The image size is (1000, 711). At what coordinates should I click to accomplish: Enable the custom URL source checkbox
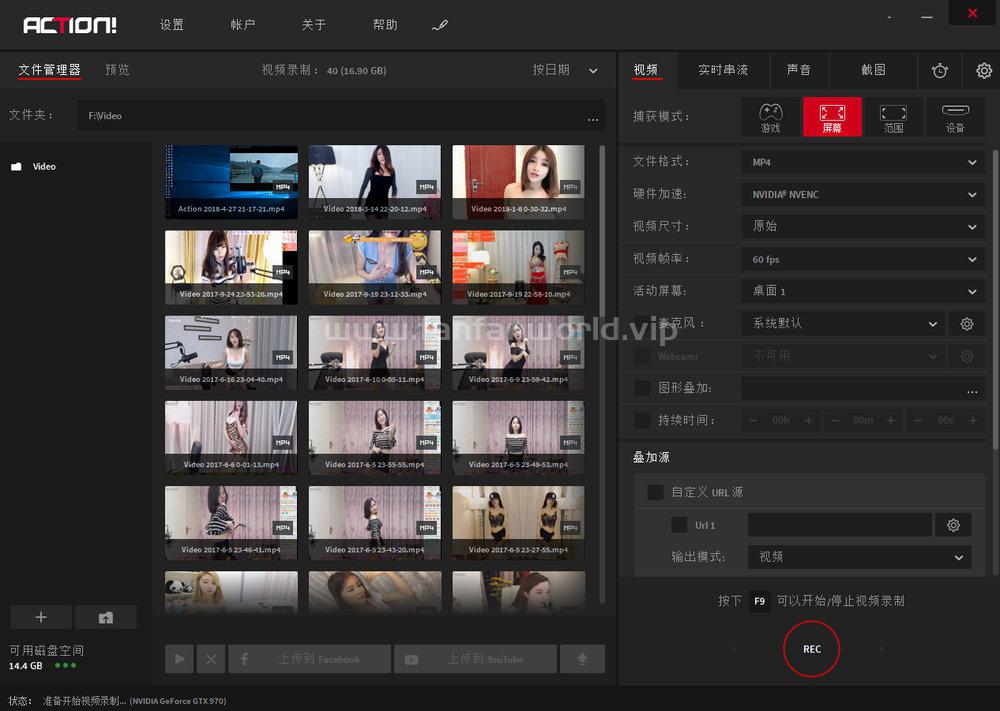coord(655,492)
